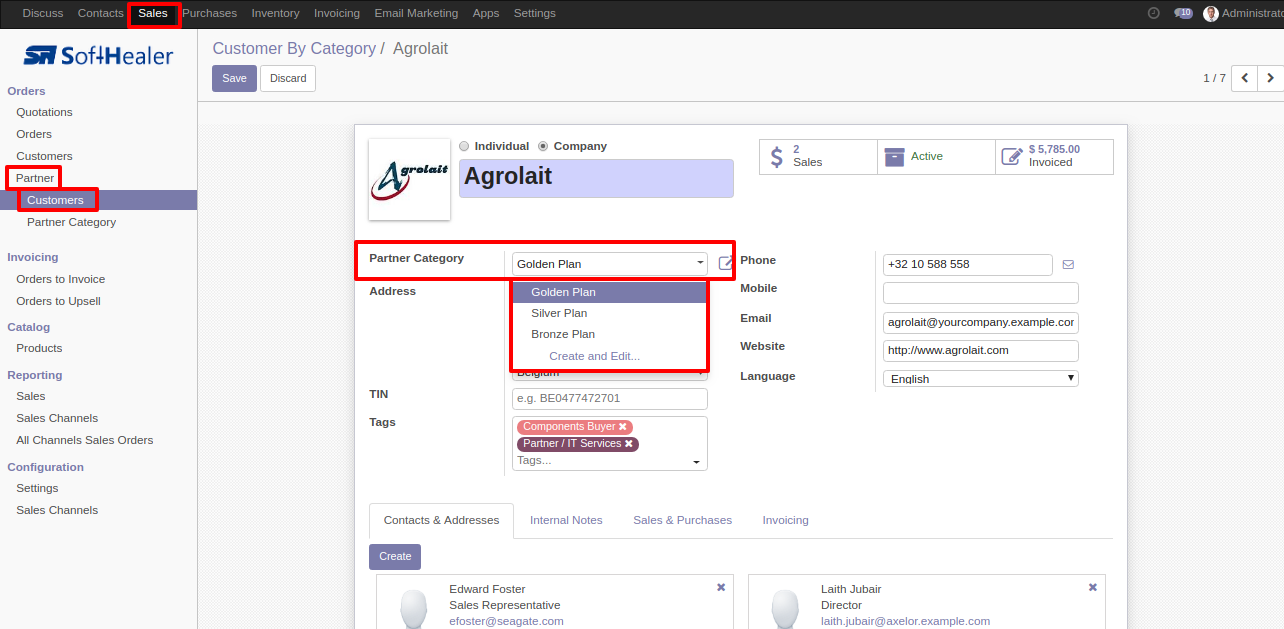
Task: Click the Agrolait name field
Action: (596, 178)
